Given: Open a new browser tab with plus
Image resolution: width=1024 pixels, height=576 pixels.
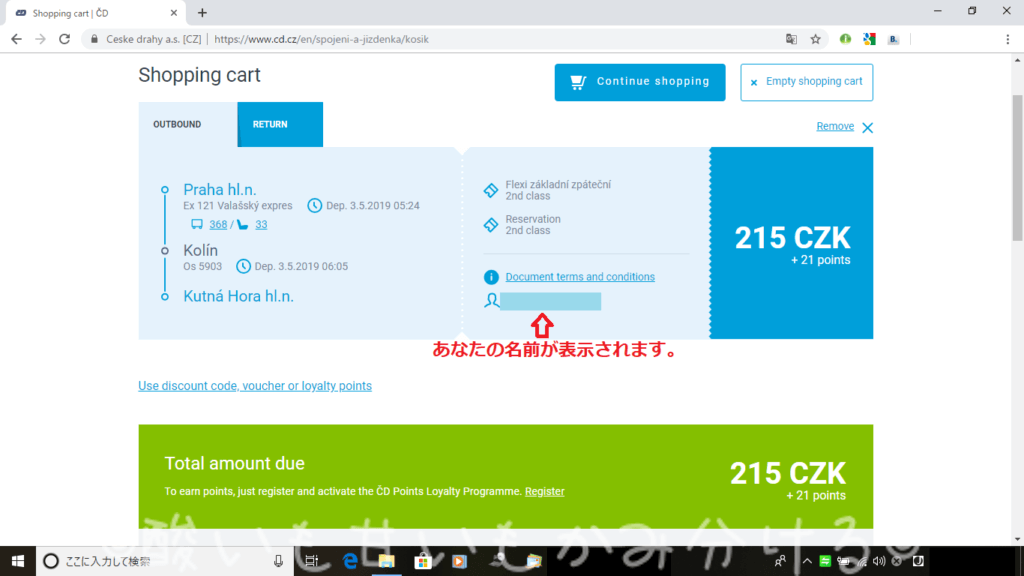Looking at the screenshot, I should click(202, 12).
